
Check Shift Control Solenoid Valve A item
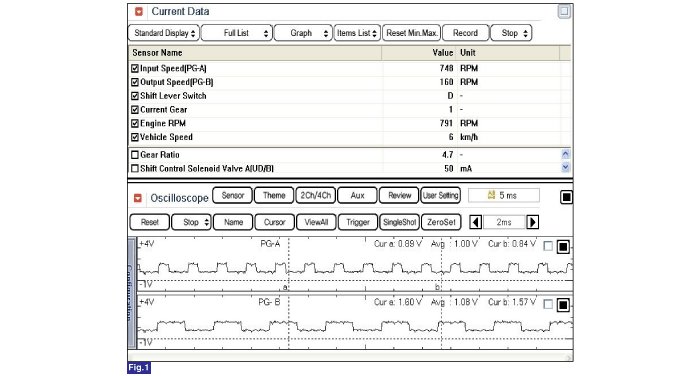[x=135, y=169]
